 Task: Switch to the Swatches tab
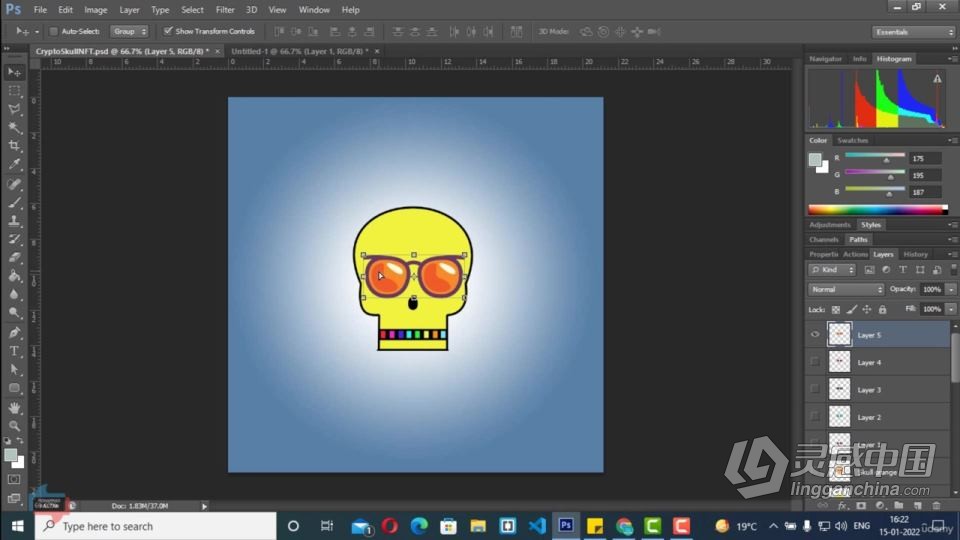[x=852, y=140]
